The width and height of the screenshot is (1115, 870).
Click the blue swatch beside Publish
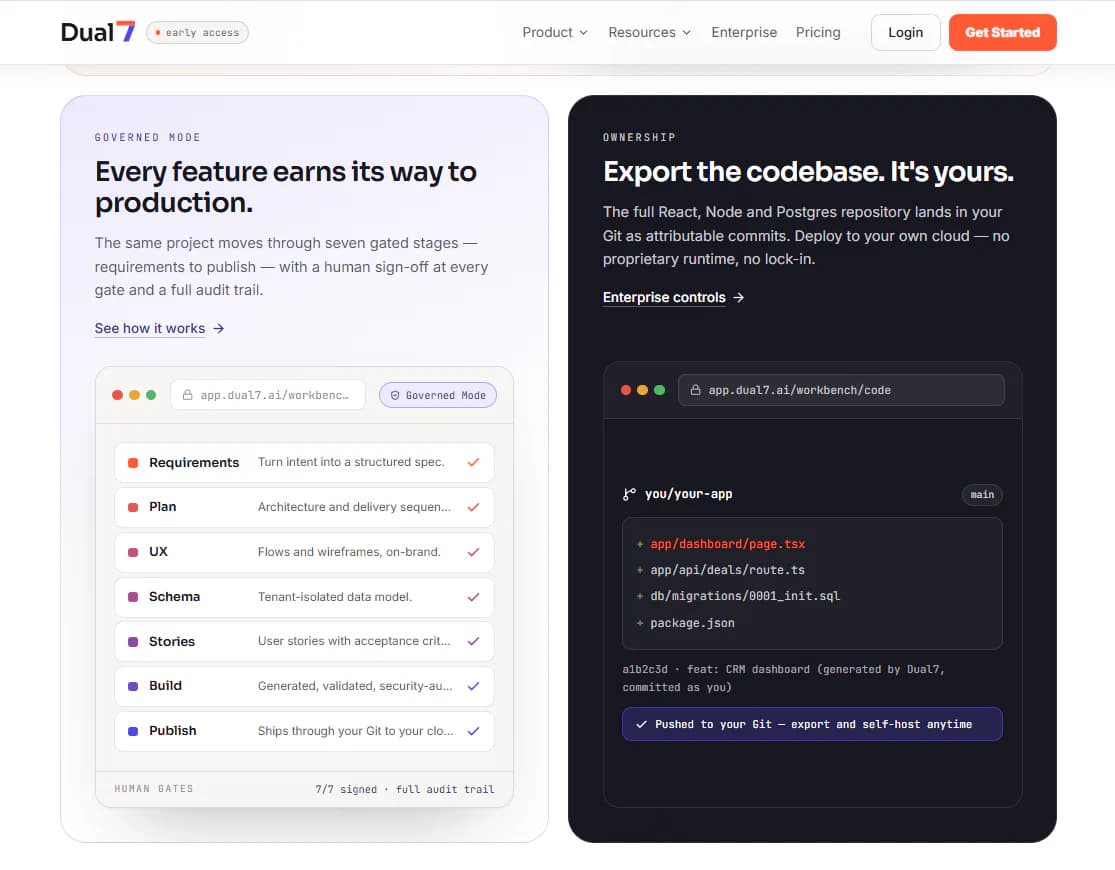pyautogui.click(x=133, y=731)
